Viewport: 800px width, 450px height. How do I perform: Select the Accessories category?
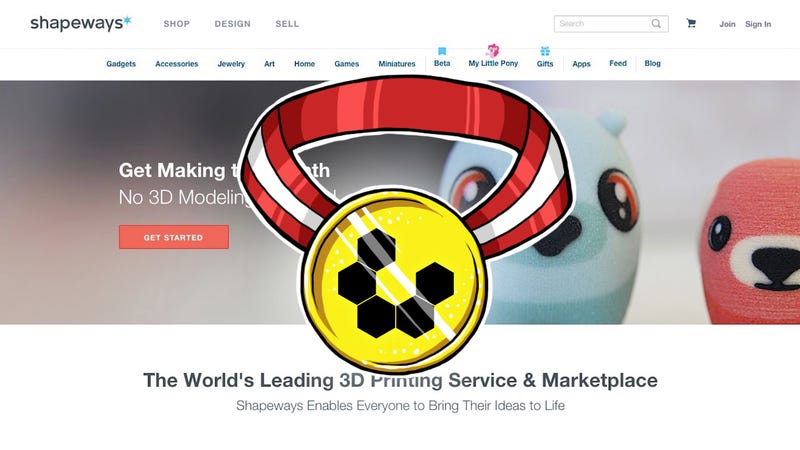click(177, 64)
